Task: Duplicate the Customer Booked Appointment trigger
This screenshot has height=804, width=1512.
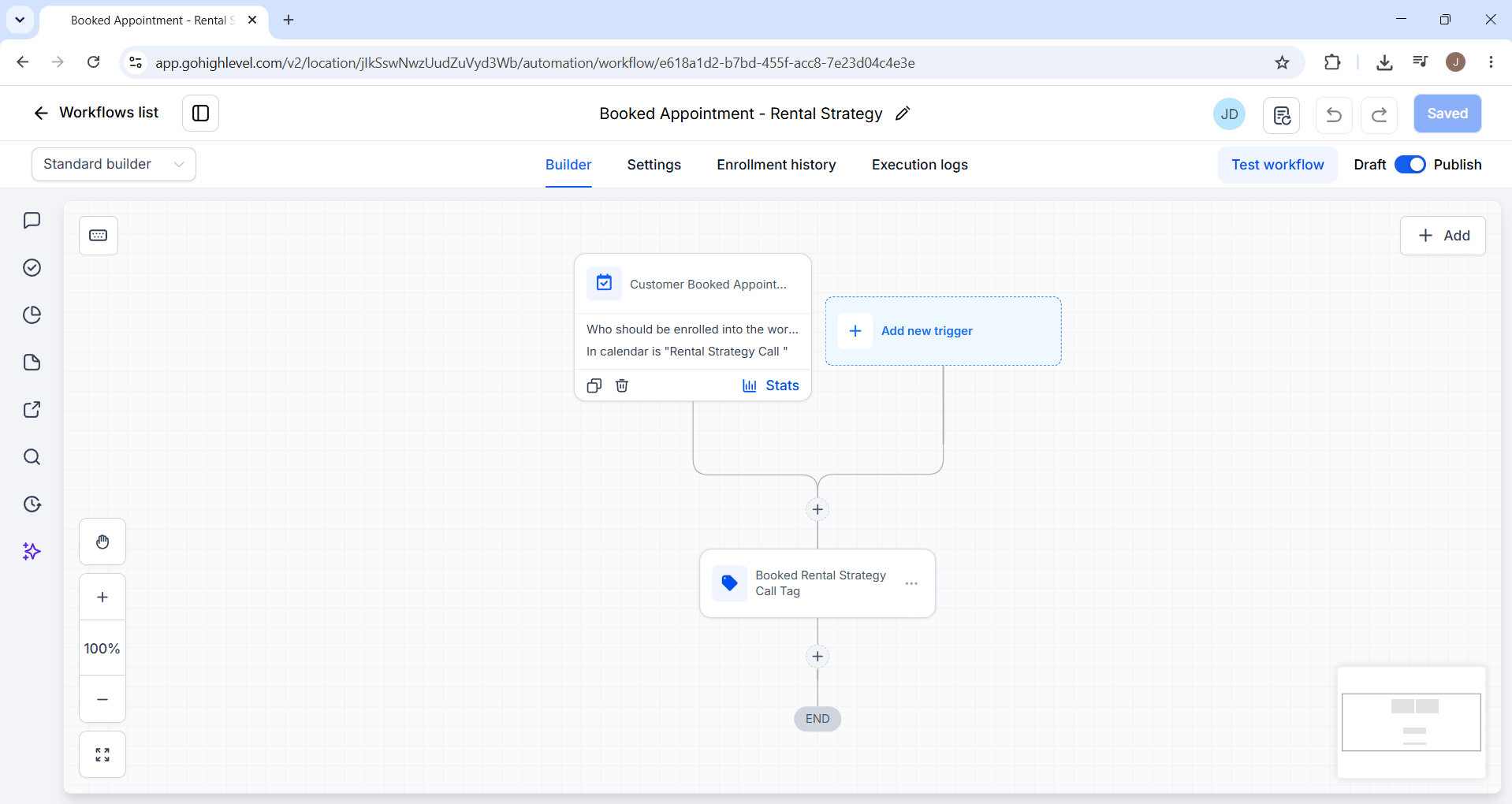Action: [x=594, y=385]
